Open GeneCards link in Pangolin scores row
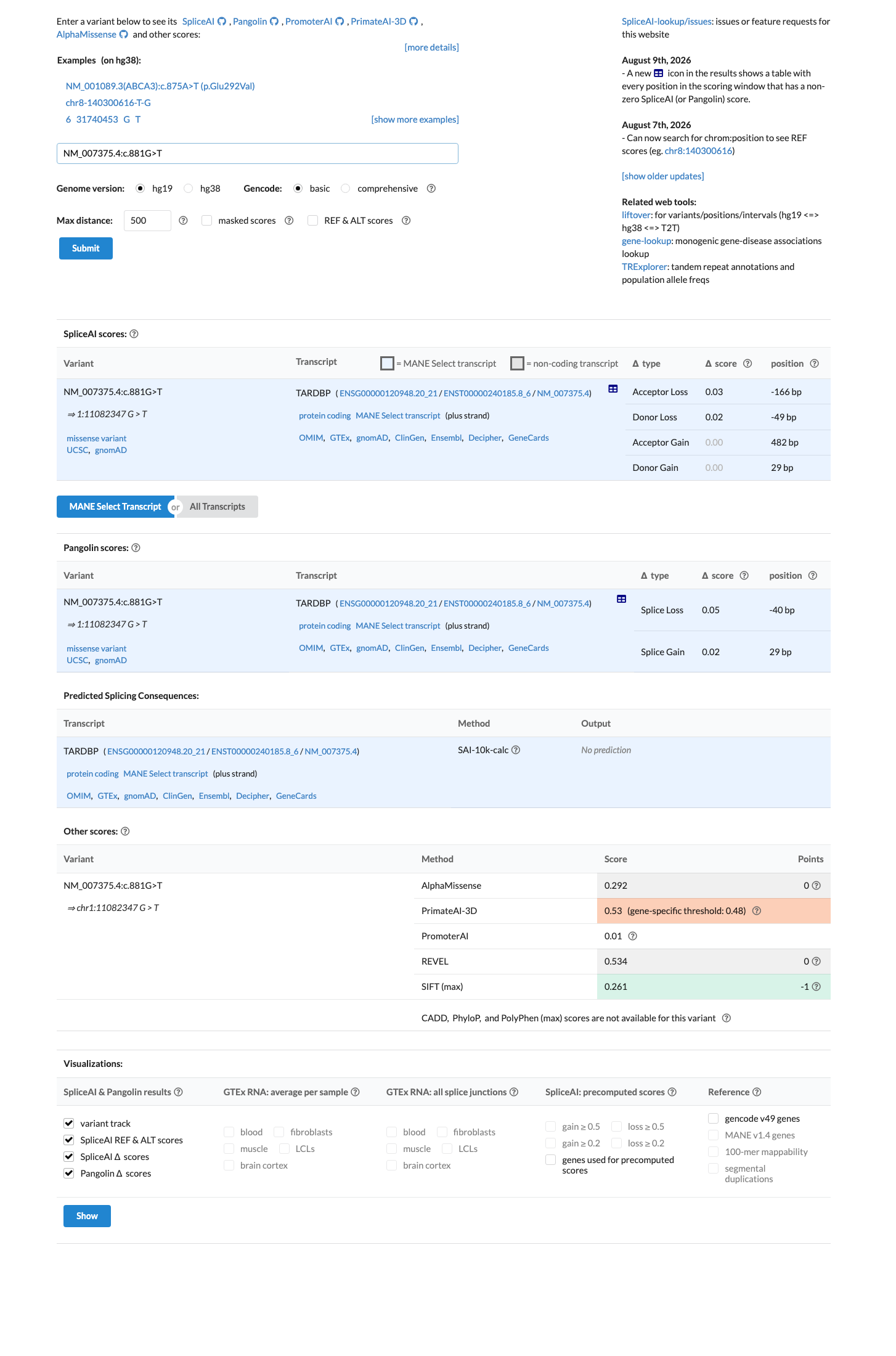The image size is (896, 1356). tap(529, 648)
